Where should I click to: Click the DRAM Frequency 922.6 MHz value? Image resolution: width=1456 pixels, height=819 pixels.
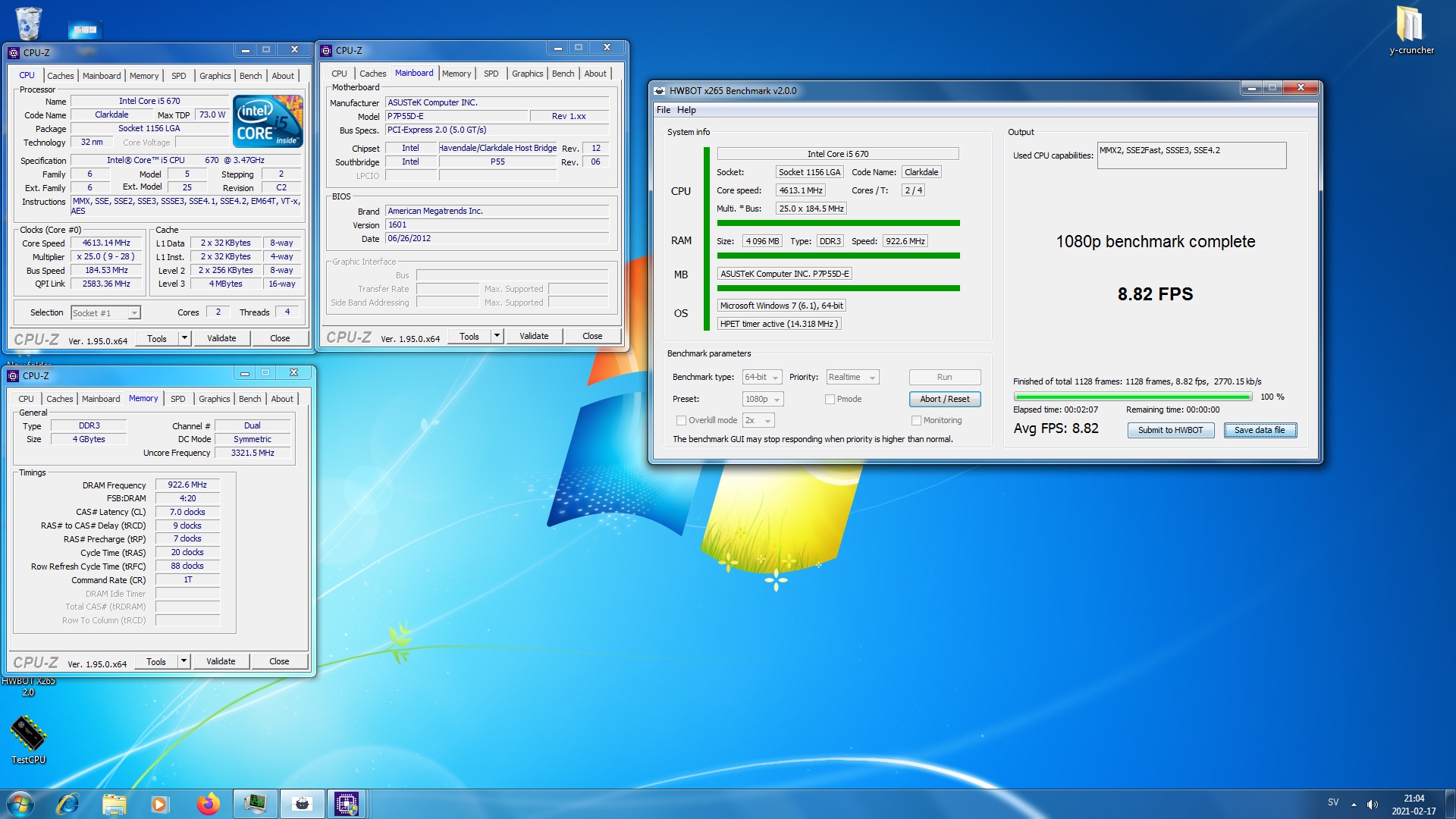tap(187, 485)
